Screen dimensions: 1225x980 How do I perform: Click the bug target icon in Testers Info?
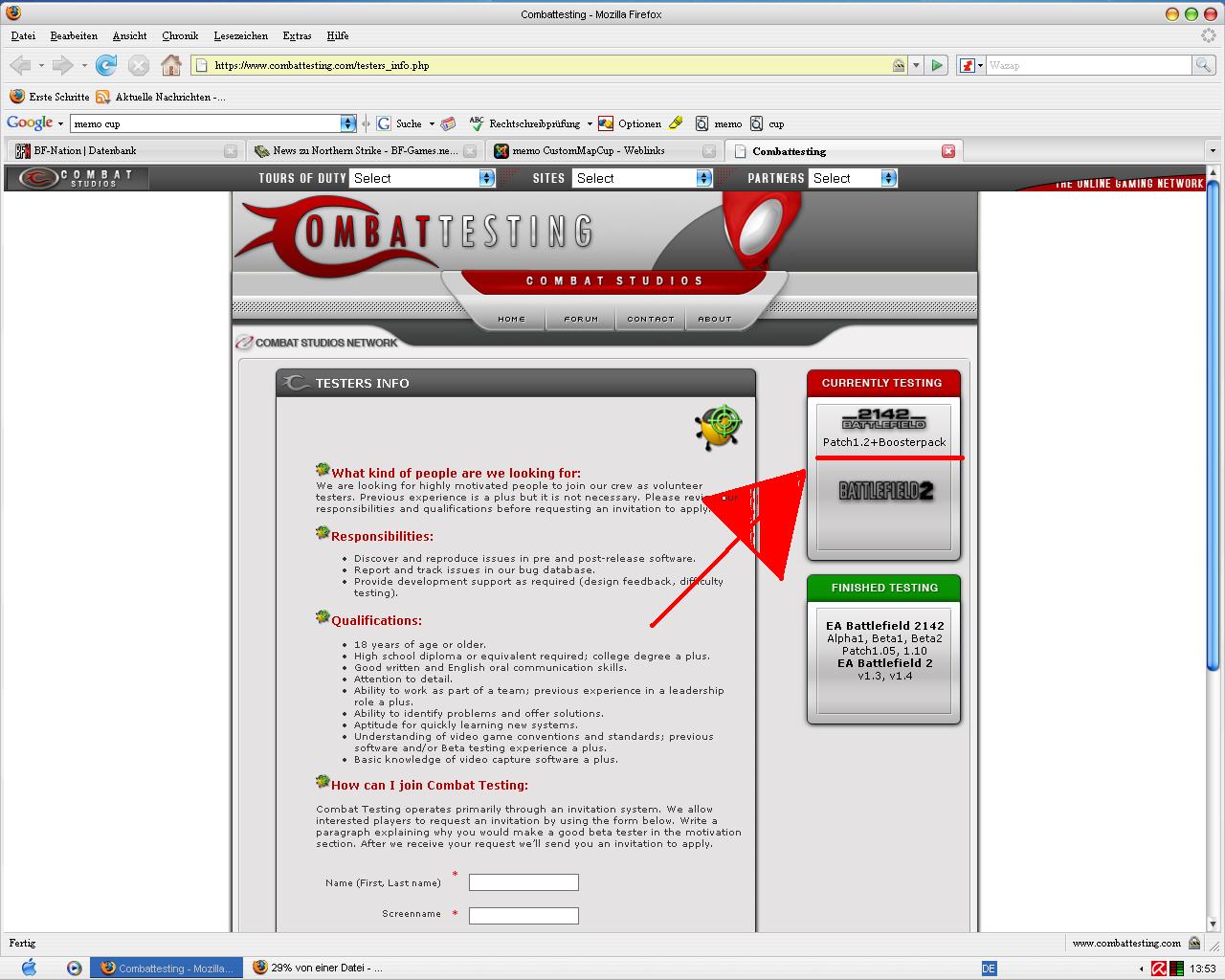[718, 427]
